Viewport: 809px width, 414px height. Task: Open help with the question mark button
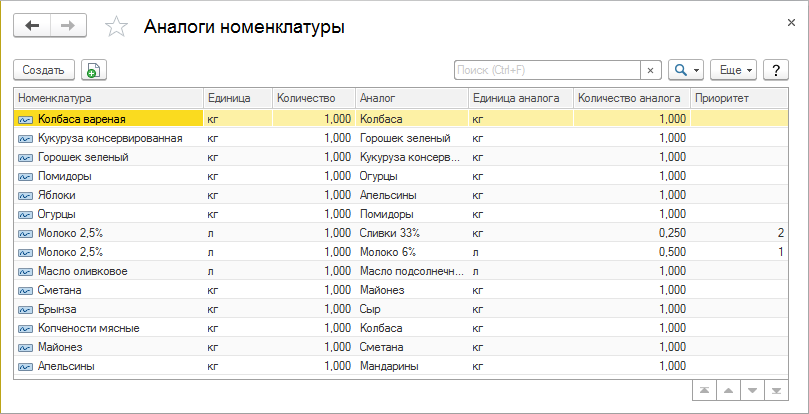(x=775, y=70)
